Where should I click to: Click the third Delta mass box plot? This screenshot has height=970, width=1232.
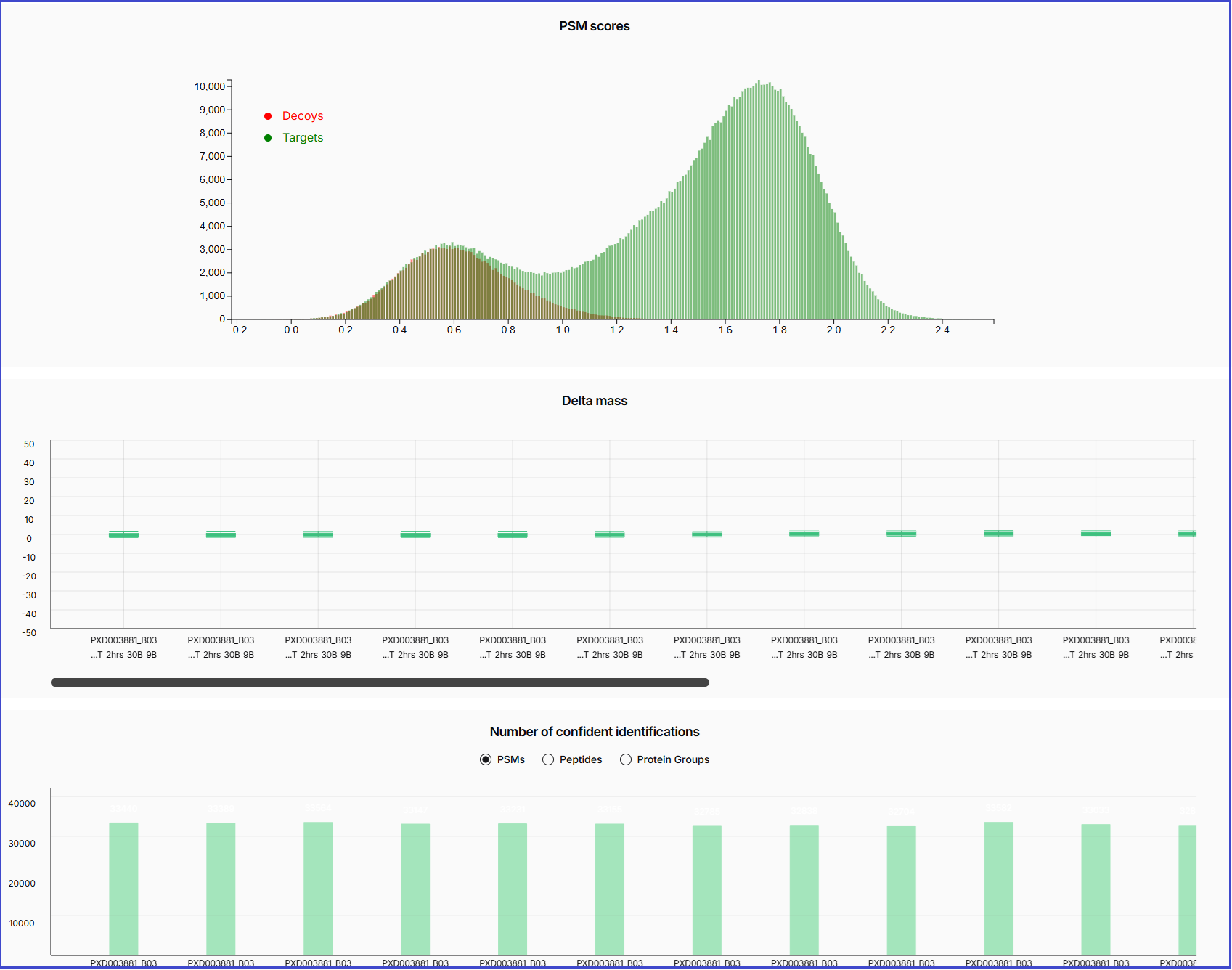pyautogui.click(x=318, y=535)
